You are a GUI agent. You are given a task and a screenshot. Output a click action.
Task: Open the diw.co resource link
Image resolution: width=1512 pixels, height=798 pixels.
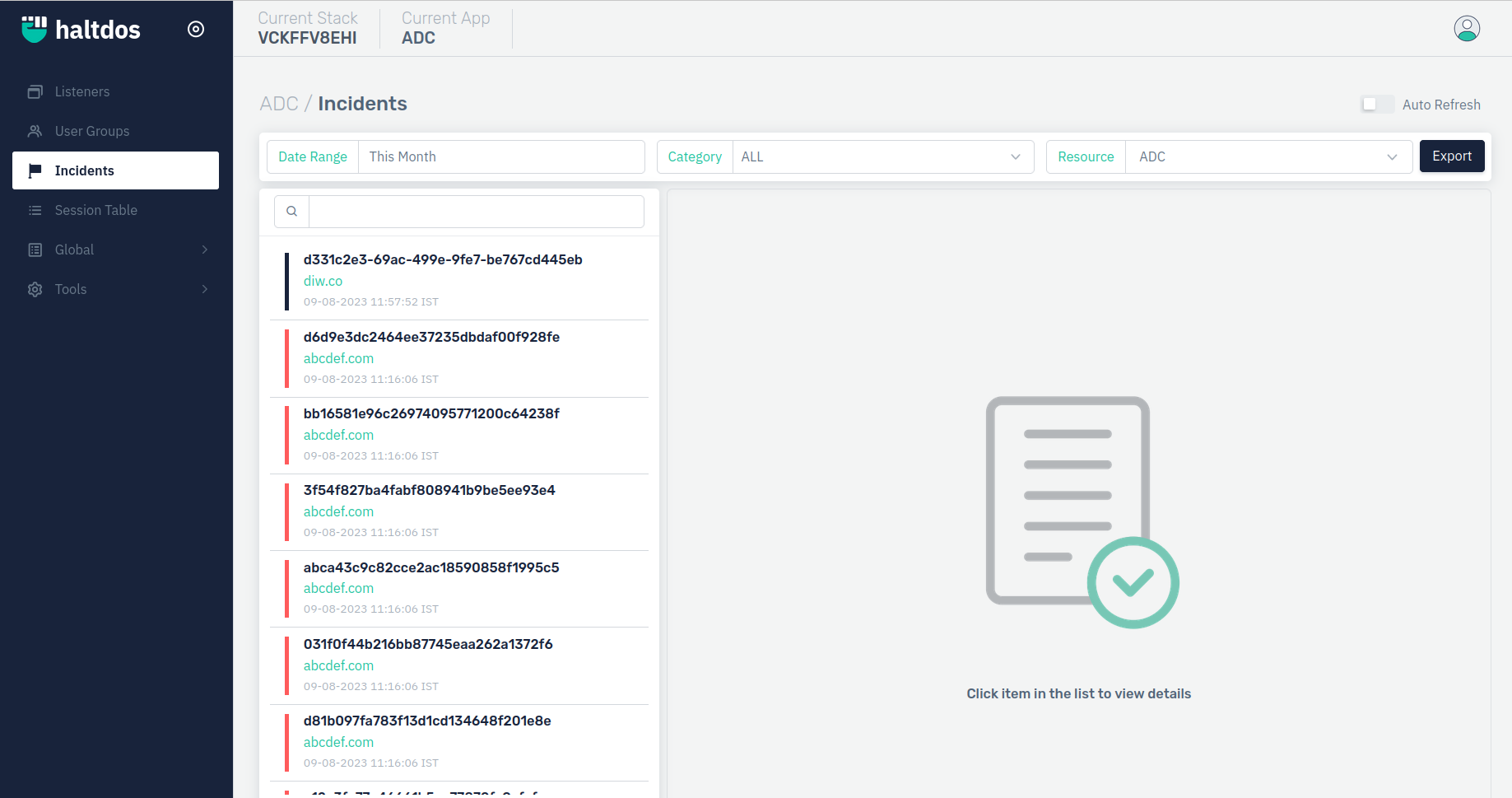[x=323, y=281]
